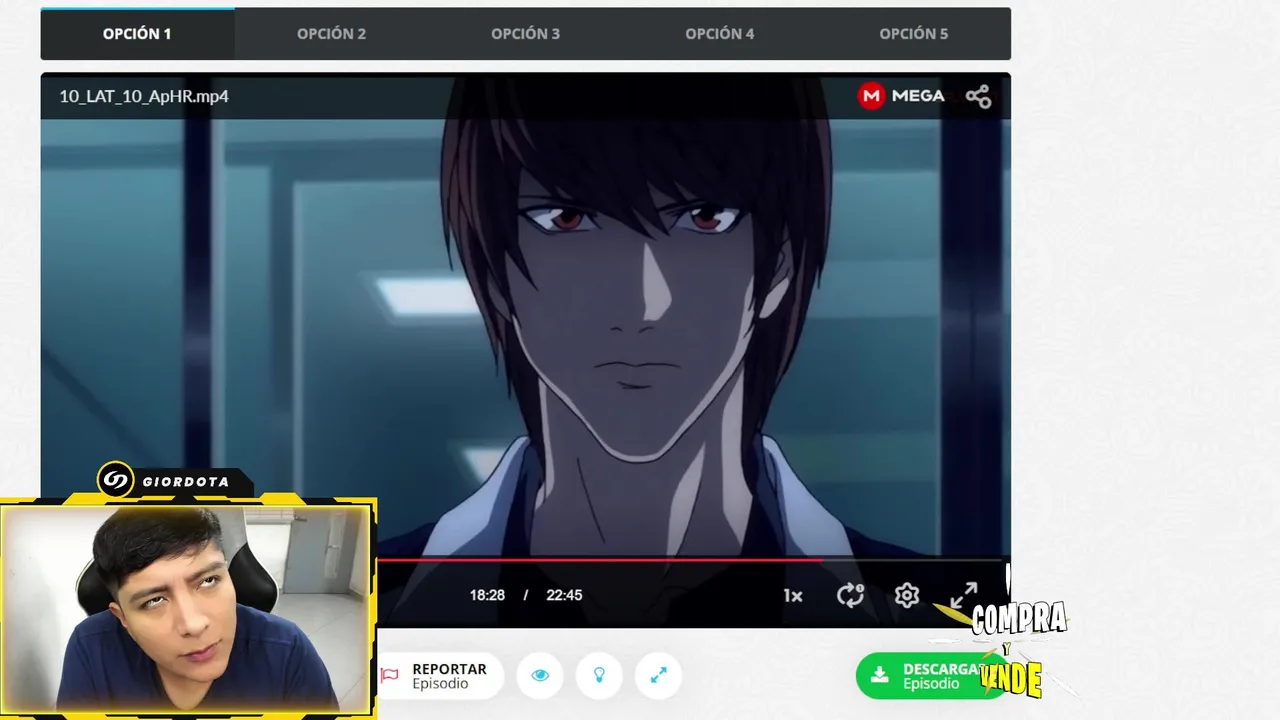Click the 18:28 current time label
Viewport: 1280px width, 720px height.
coord(487,595)
